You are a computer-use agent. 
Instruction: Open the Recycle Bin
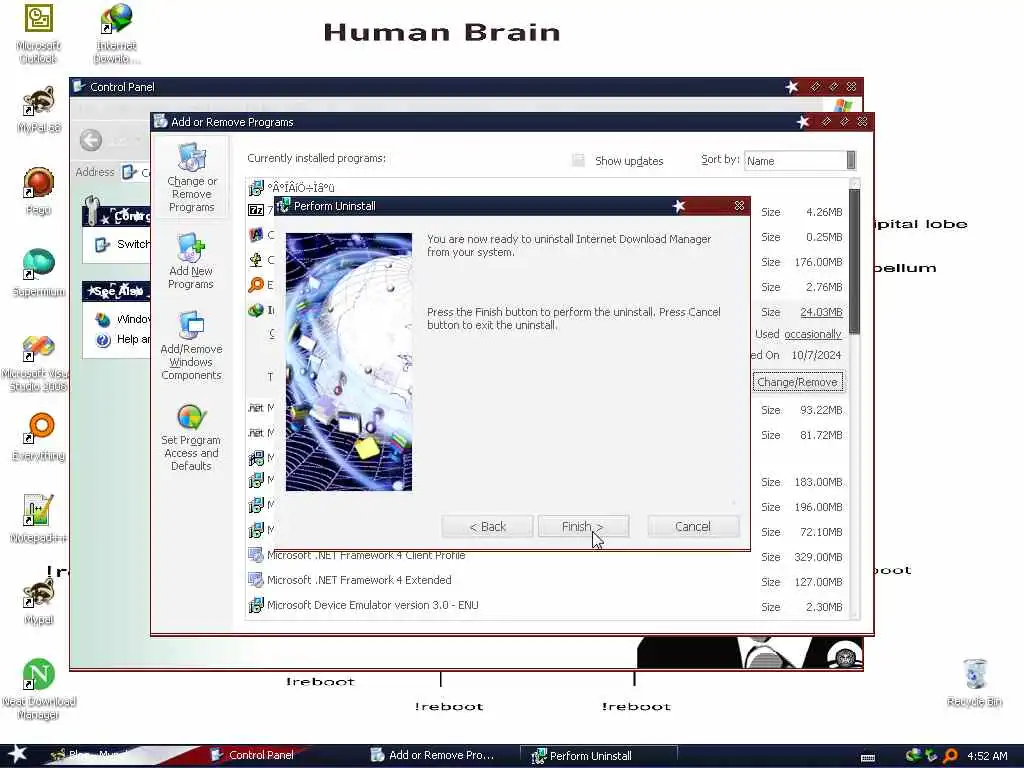click(x=974, y=683)
